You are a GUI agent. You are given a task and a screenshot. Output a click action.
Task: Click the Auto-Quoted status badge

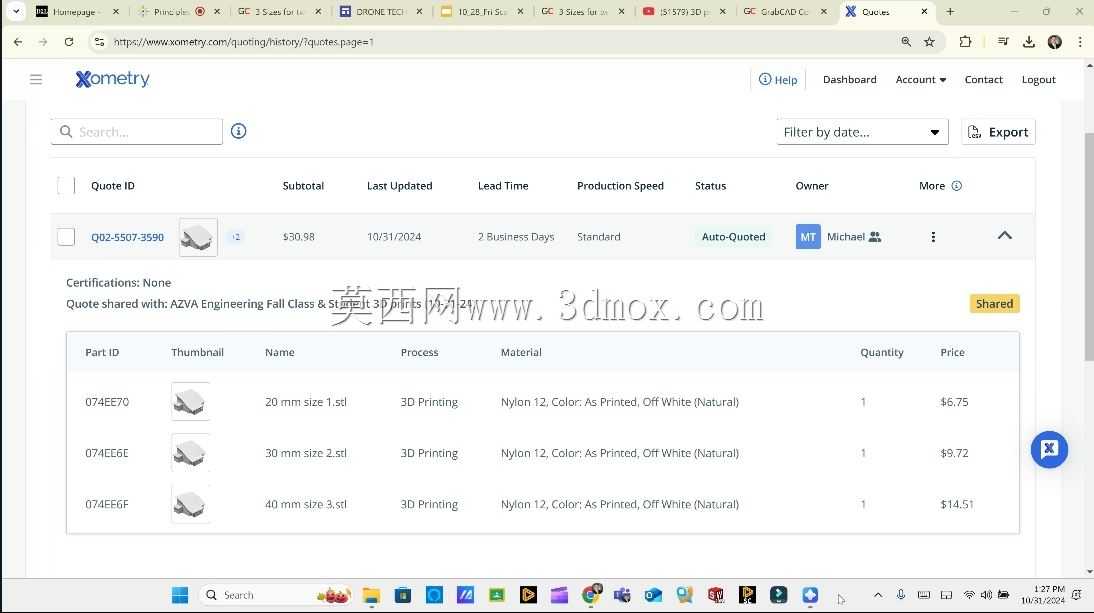coord(733,237)
